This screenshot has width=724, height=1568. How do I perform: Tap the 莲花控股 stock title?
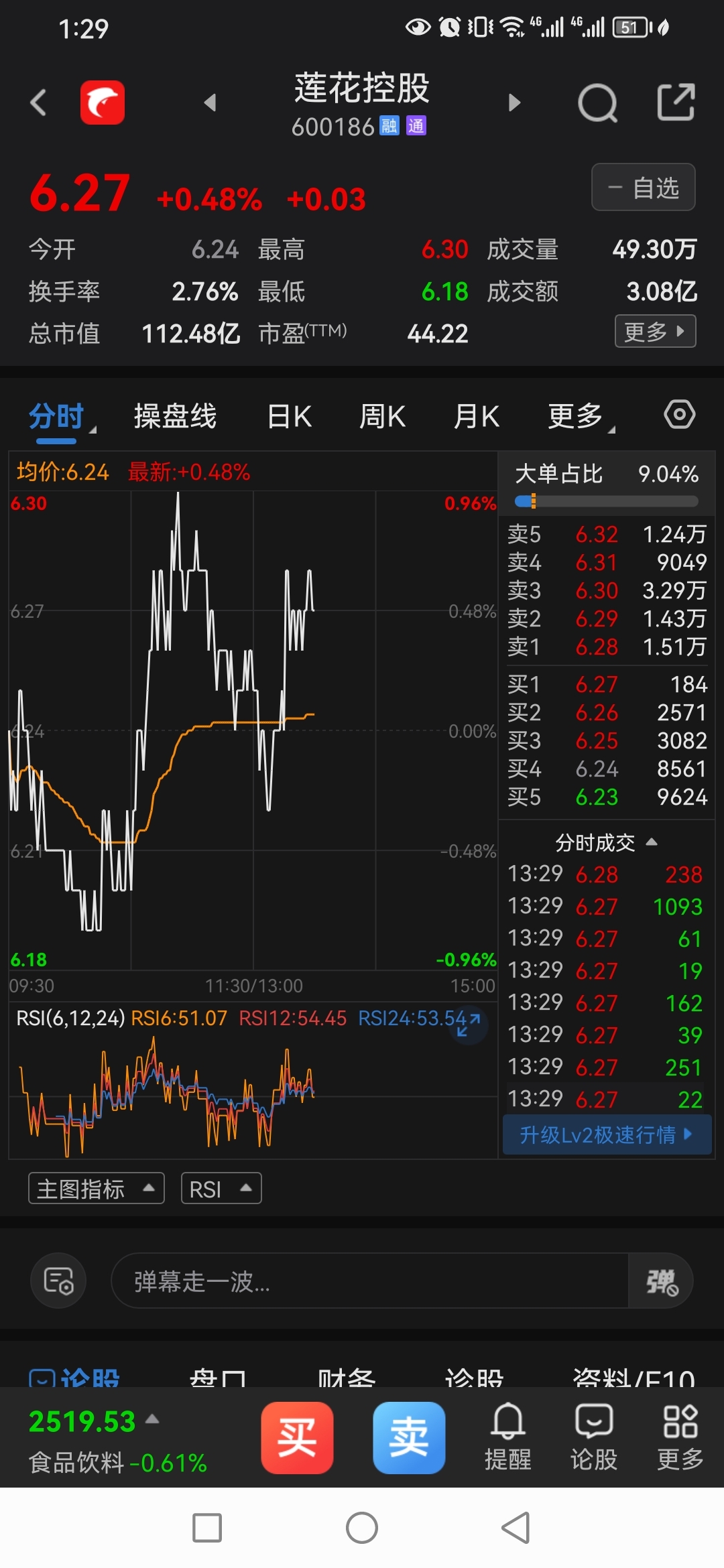tap(362, 88)
